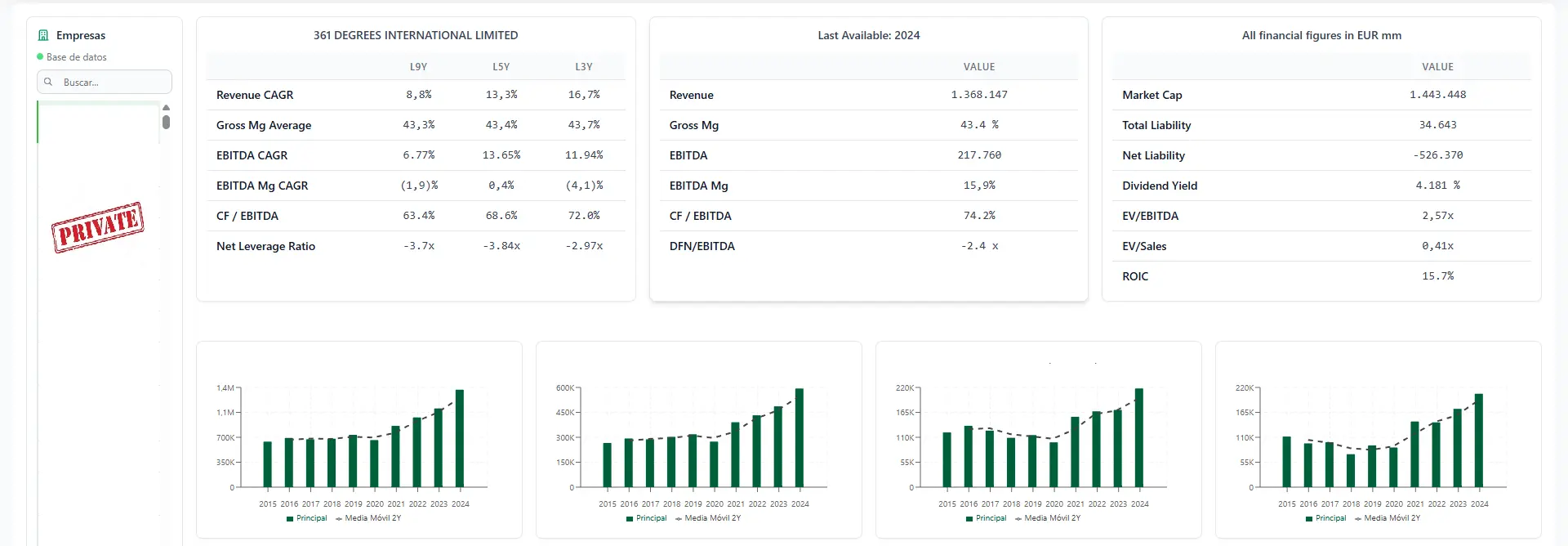The image size is (1568, 546).
Task: Click the L9Y column header
Action: click(x=418, y=67)
